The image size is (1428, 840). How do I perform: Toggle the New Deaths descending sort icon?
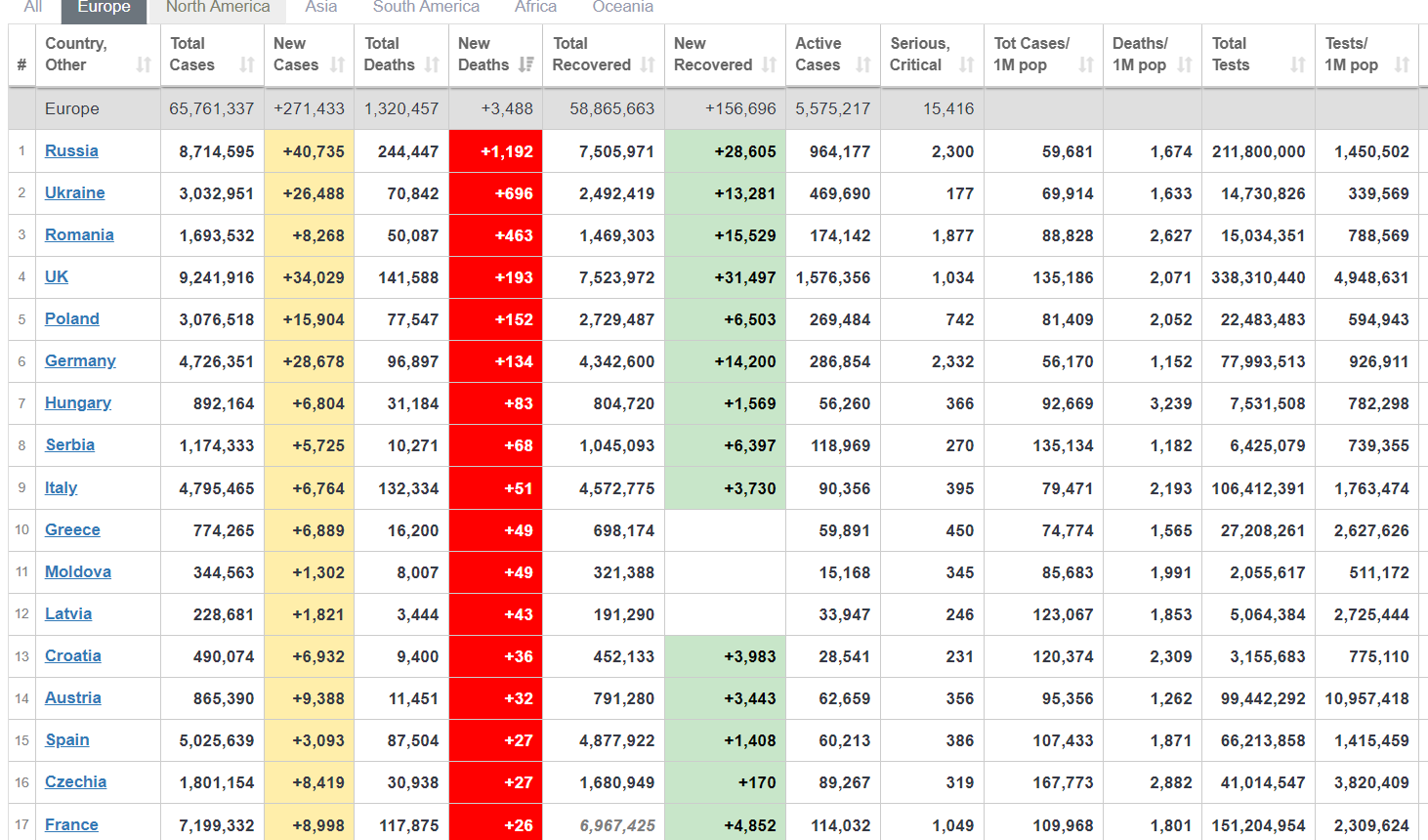click(x=526, y=65)
